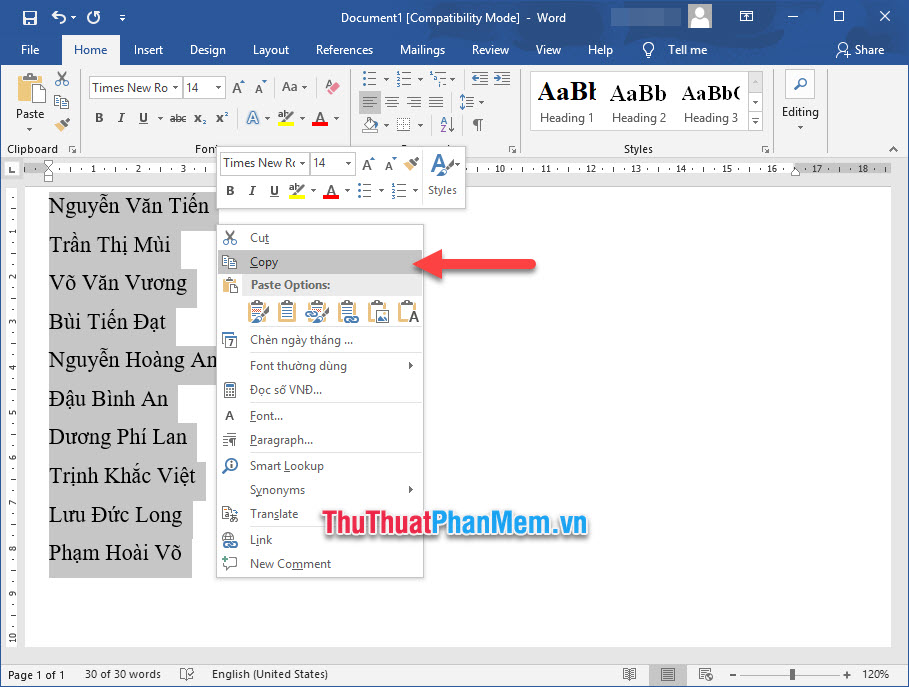Select the Picture paste option
The image size is (909, 687).
click(x=378, y=312)
